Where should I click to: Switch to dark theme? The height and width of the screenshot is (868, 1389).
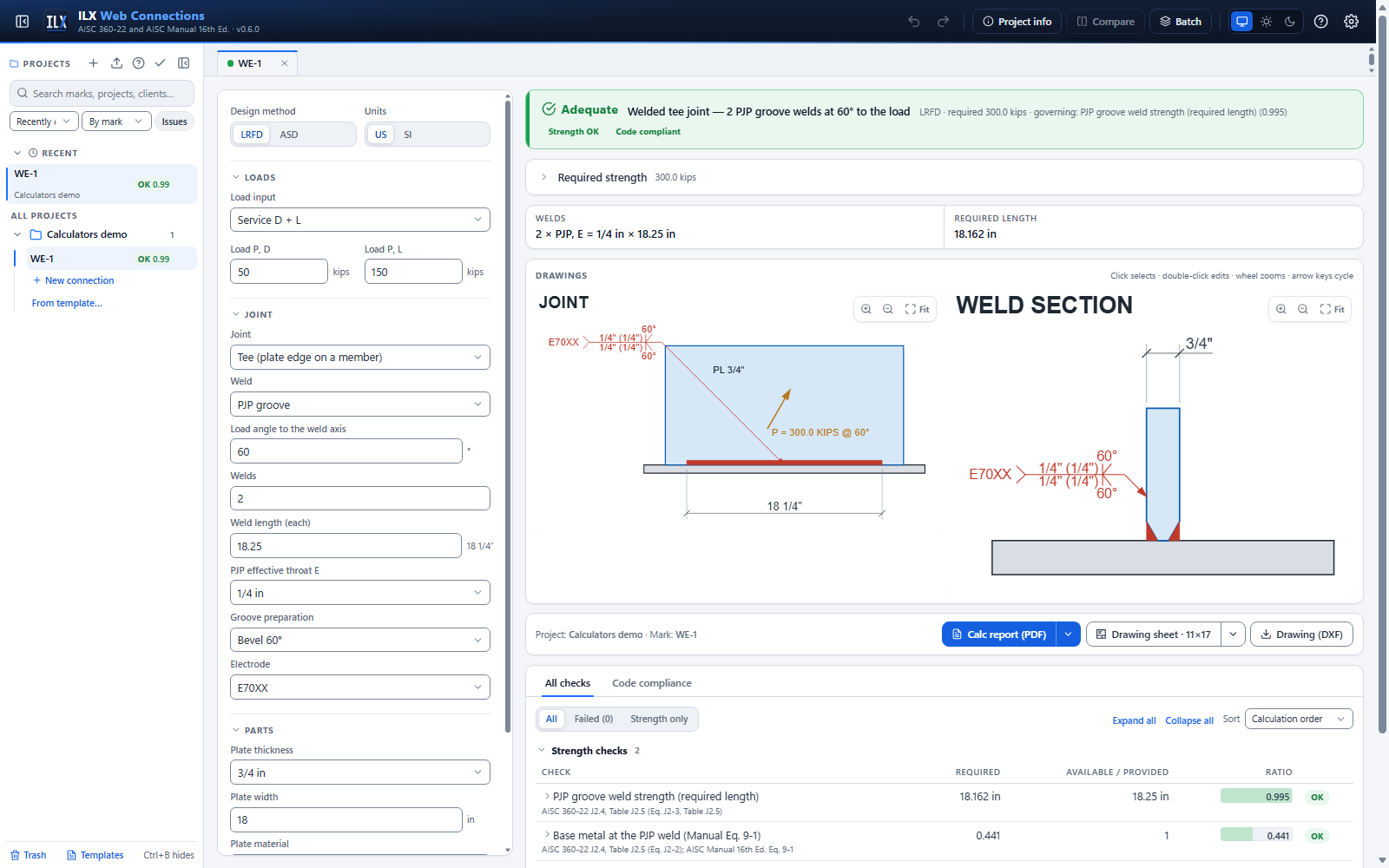point(1290,22)
